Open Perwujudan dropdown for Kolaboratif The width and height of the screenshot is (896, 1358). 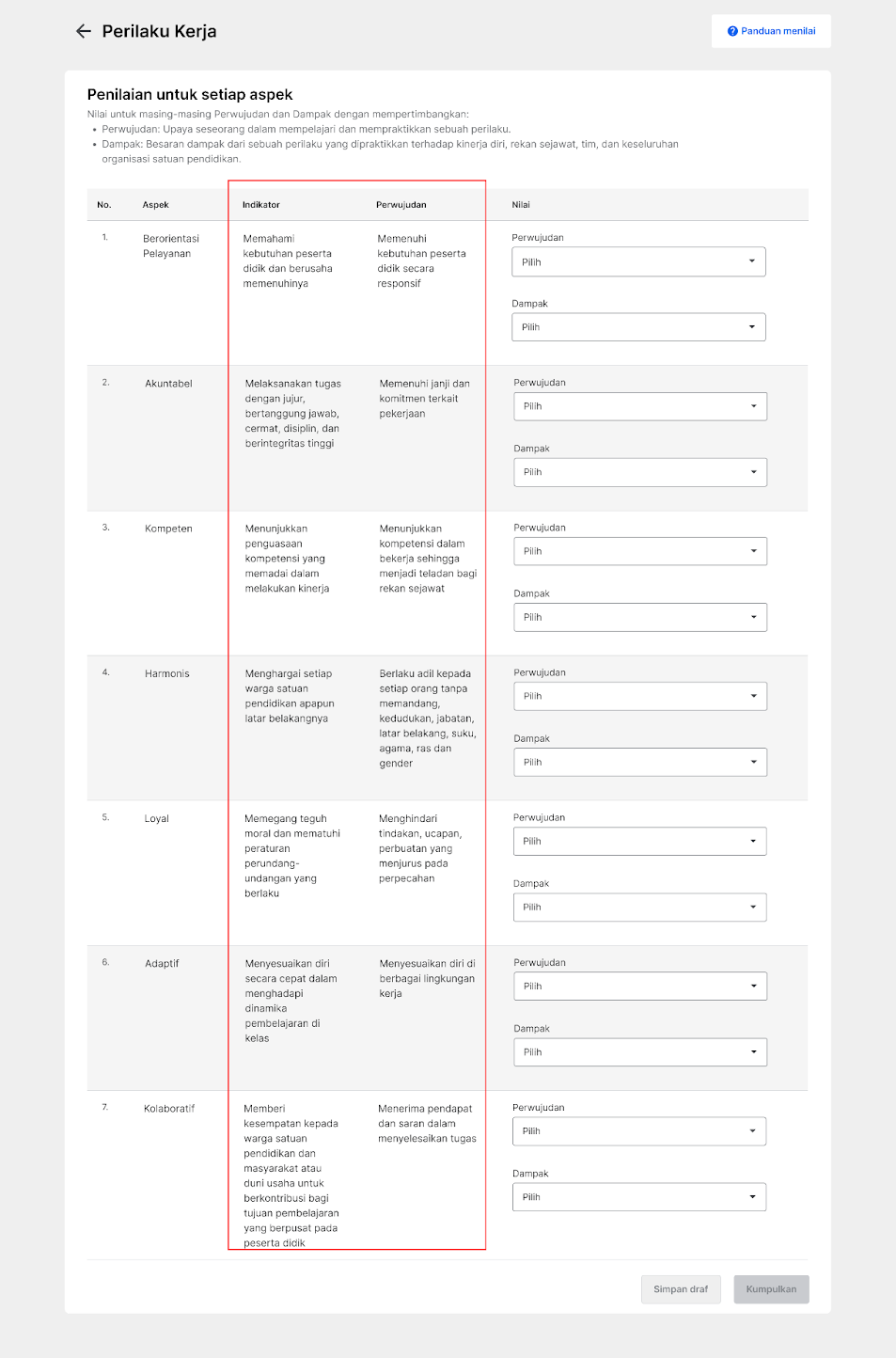(x=639, y=1130)
